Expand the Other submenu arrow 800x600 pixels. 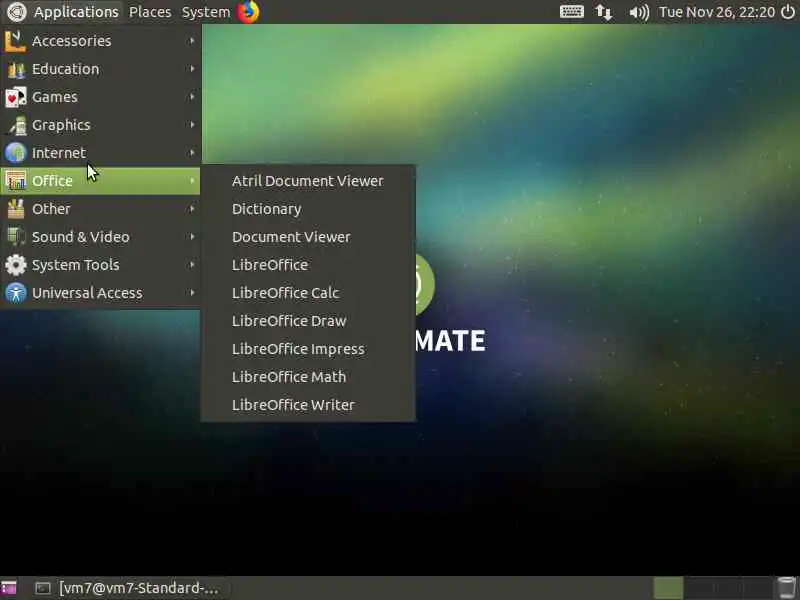[192, 209]
